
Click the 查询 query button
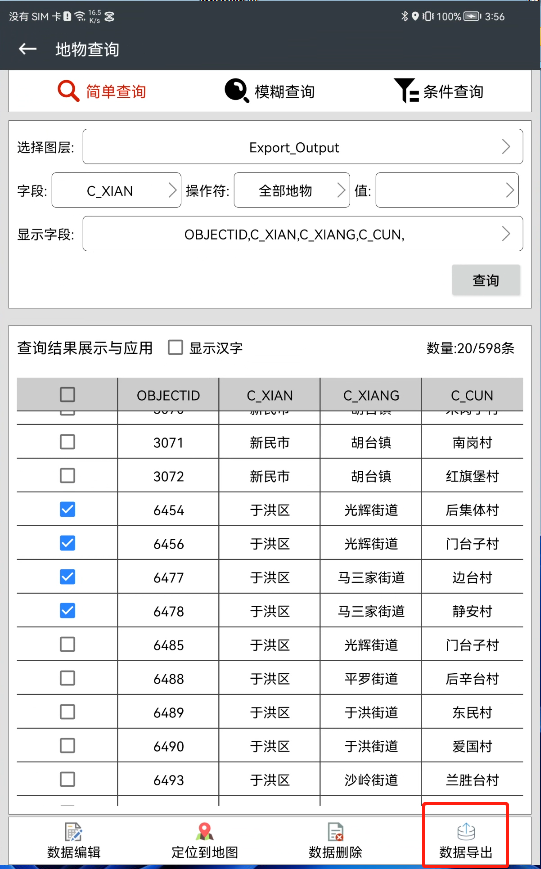point(486,280)
